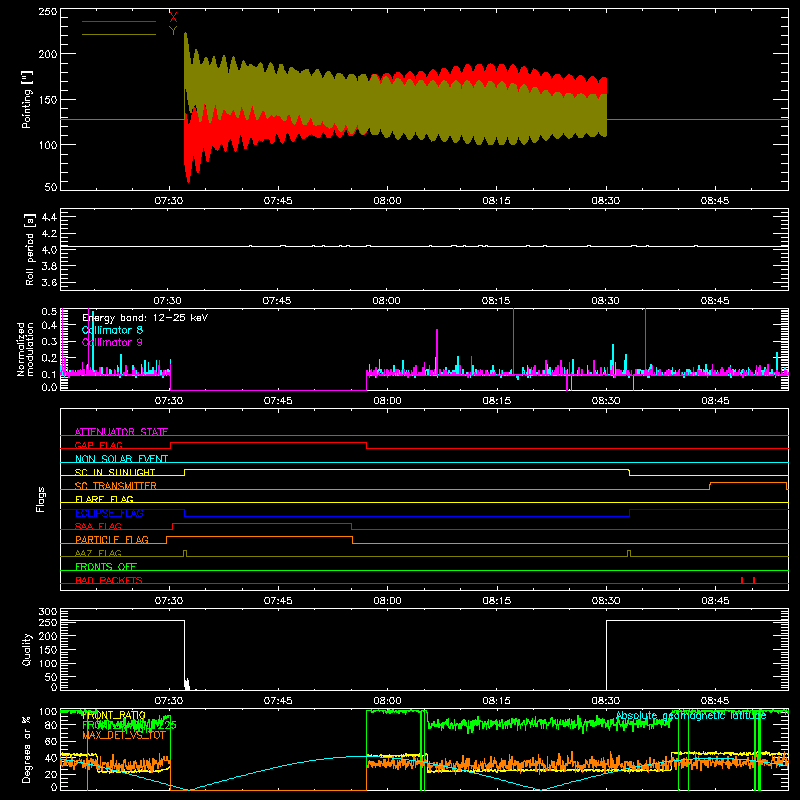800x800 pixels.
Task: Click the 3.6 tick on Roll period axis
Action: [49, 282]
